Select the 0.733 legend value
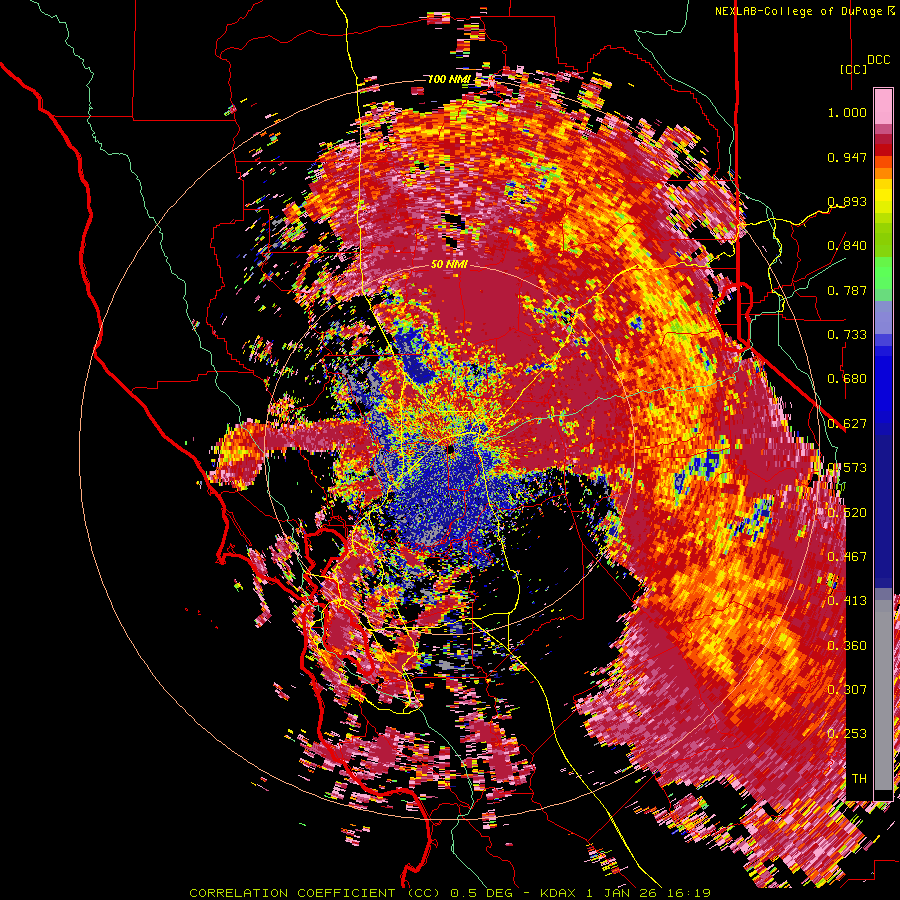The height and width of the screenshot is (900, 900). pos(847,335)
